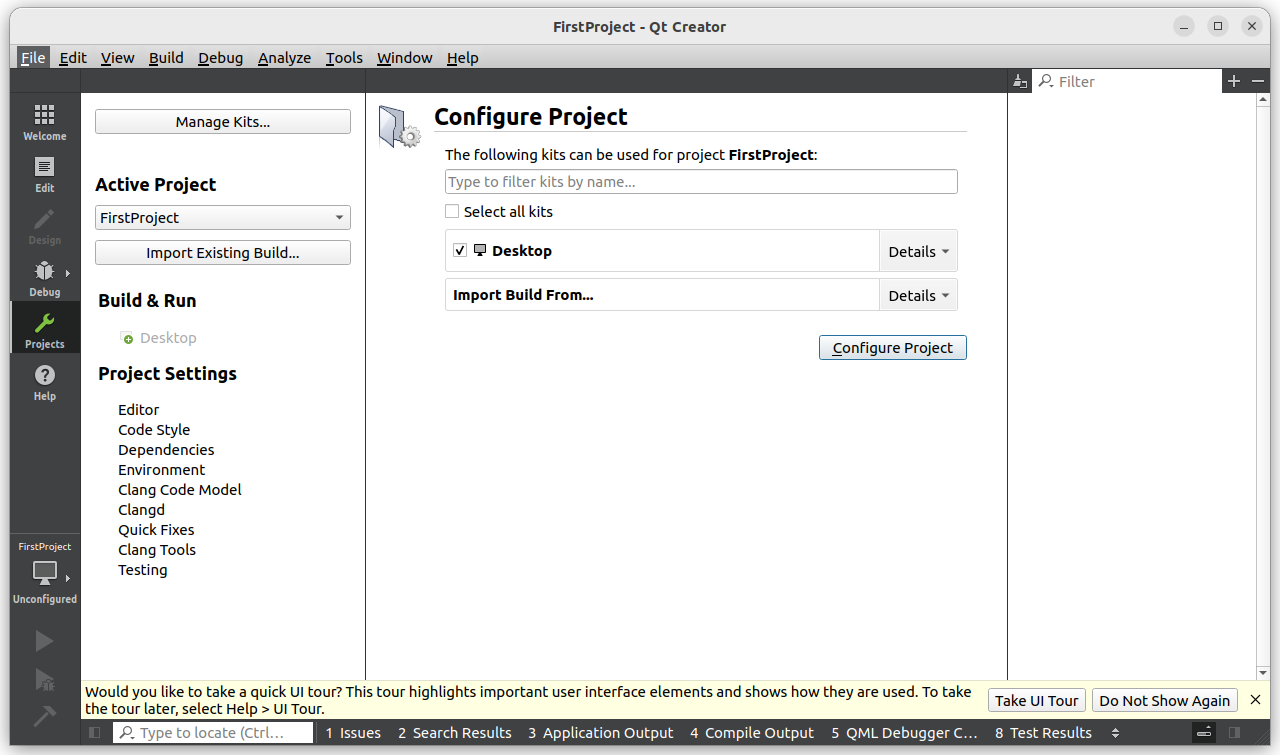The image size is (1280, 755).
Task: Open the output panes selector arrows
Action: click(1116, 733)
